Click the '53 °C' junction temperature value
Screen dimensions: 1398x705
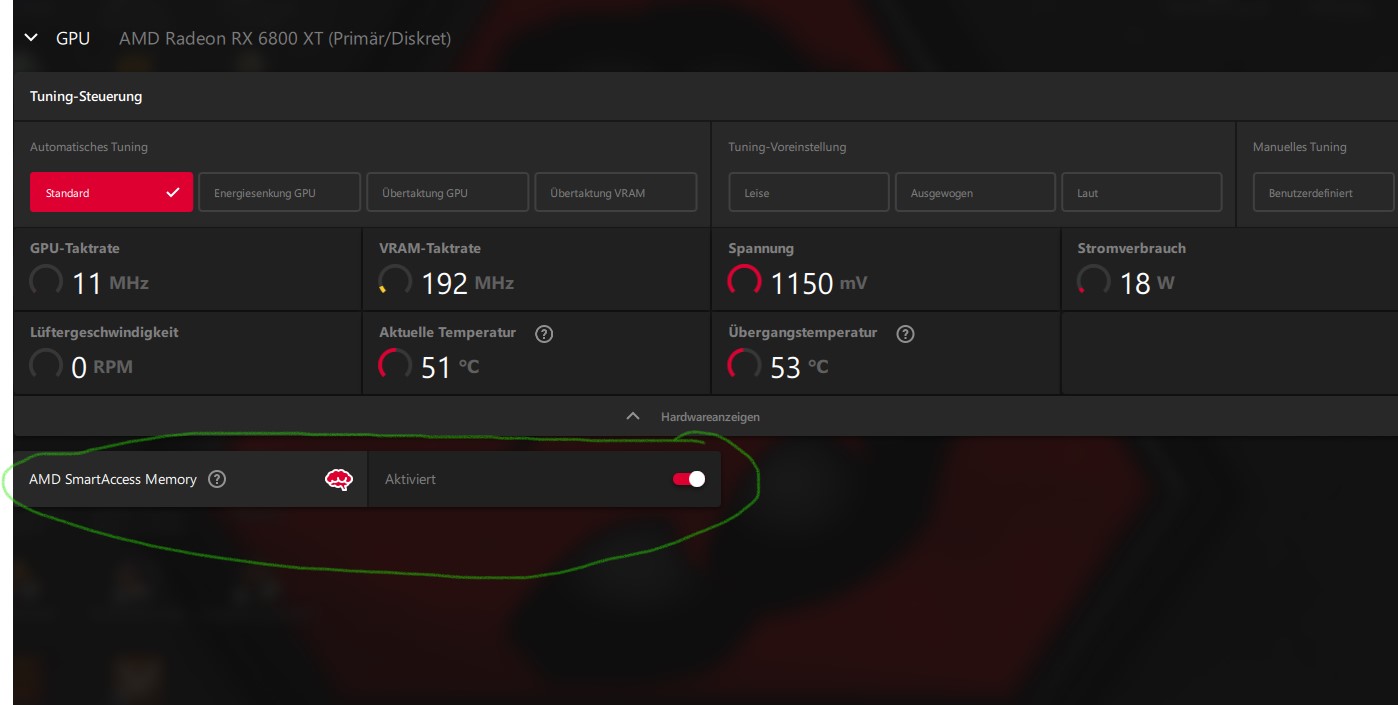coord(799,367)
